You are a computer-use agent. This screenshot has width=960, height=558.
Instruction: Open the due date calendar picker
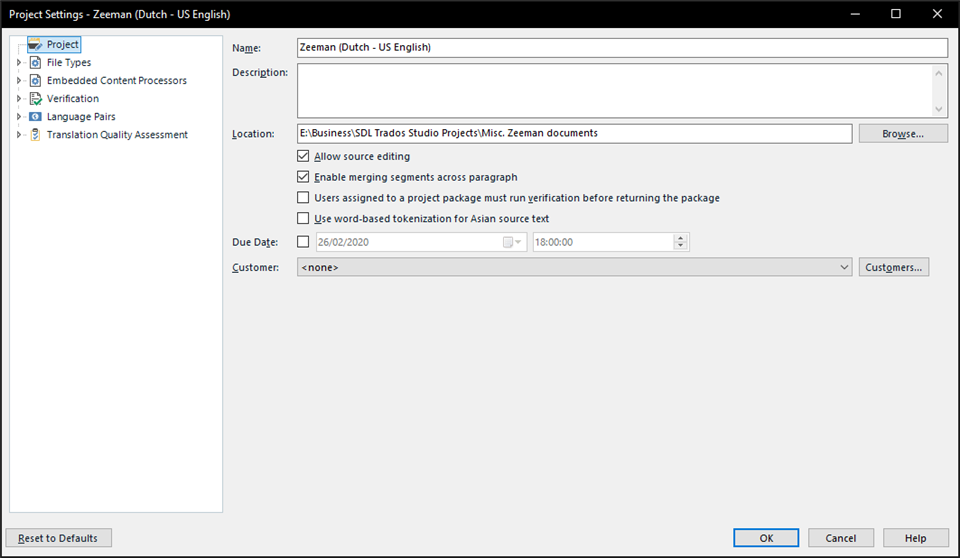click(512, 242)
